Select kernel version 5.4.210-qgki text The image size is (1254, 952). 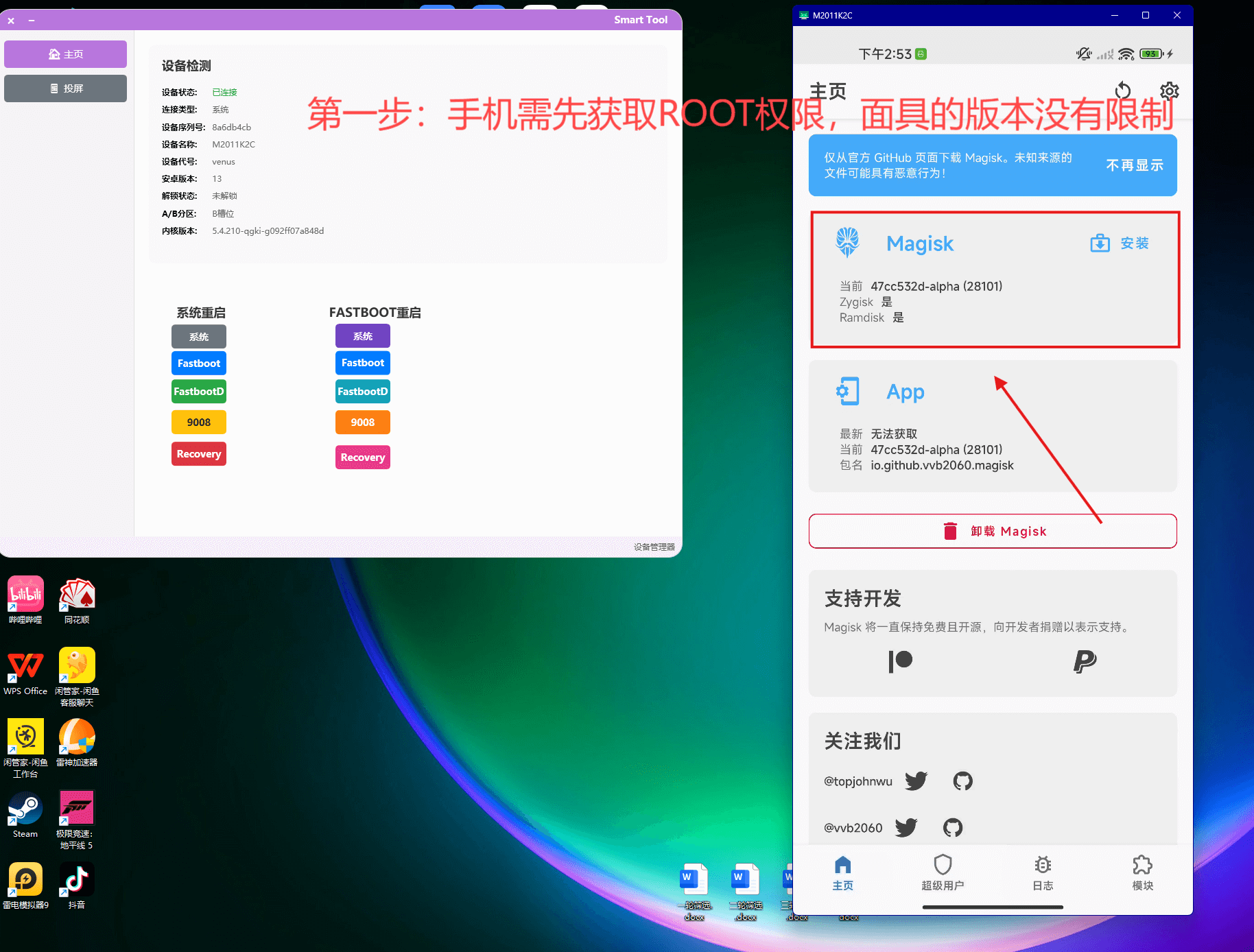(x=268, y=231)
